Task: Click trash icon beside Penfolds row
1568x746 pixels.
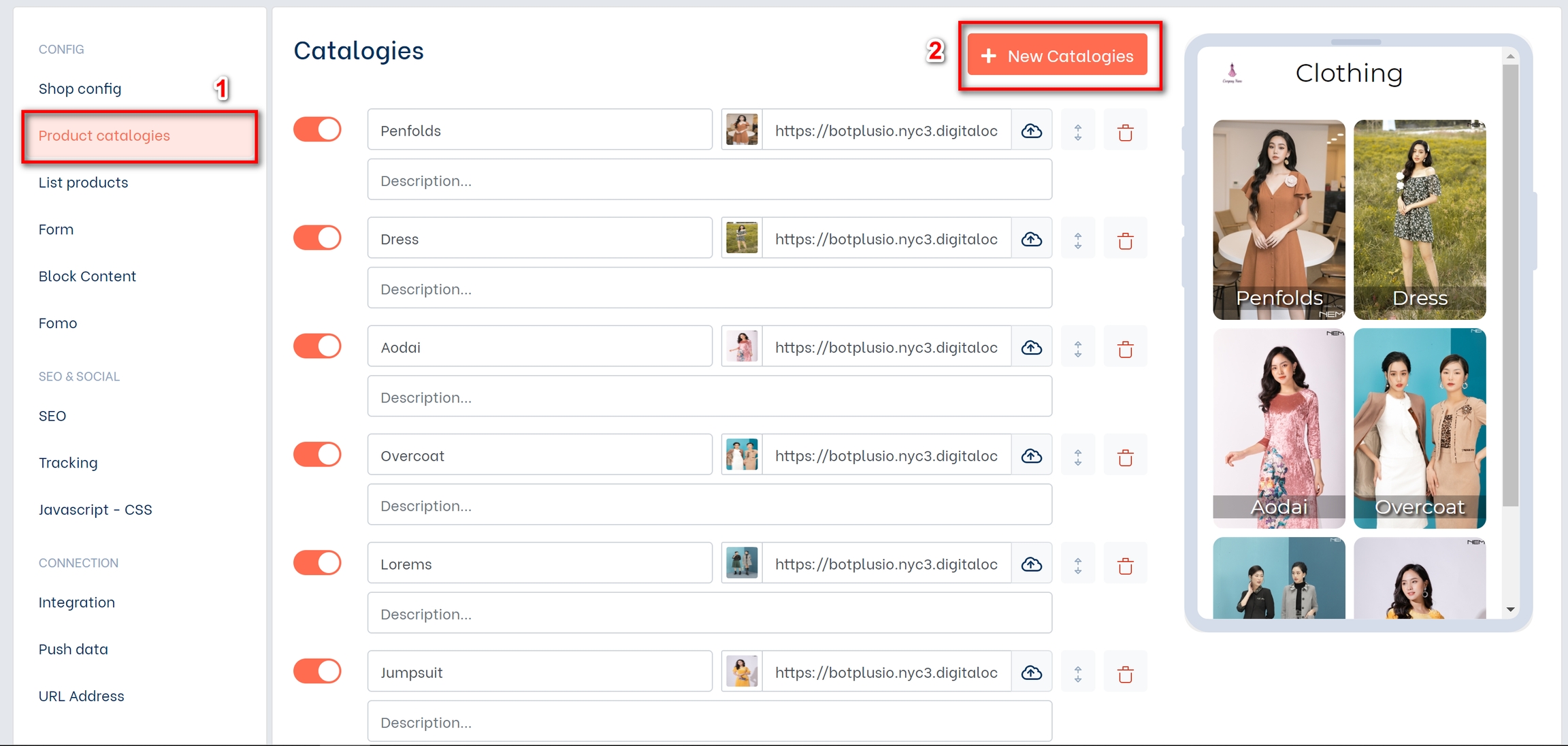Action: tap(1125, 131)
